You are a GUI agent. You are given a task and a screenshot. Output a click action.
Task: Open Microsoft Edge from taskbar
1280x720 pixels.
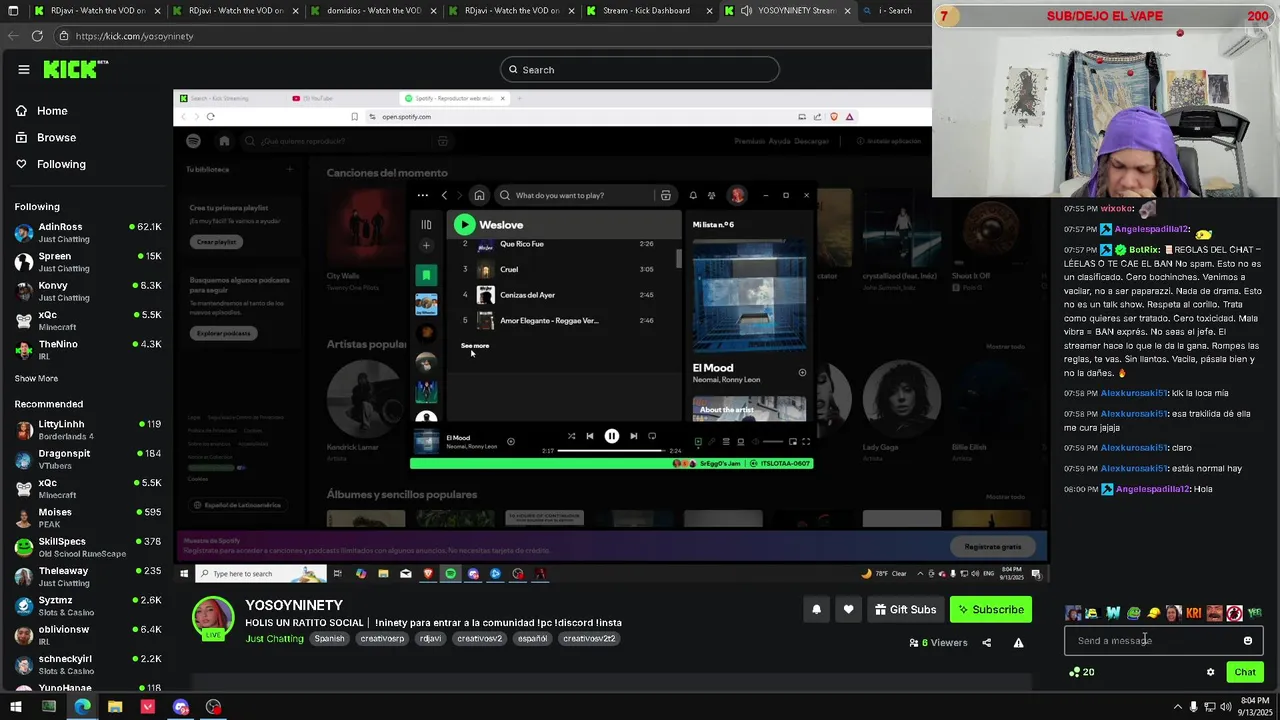click(82, 707)
